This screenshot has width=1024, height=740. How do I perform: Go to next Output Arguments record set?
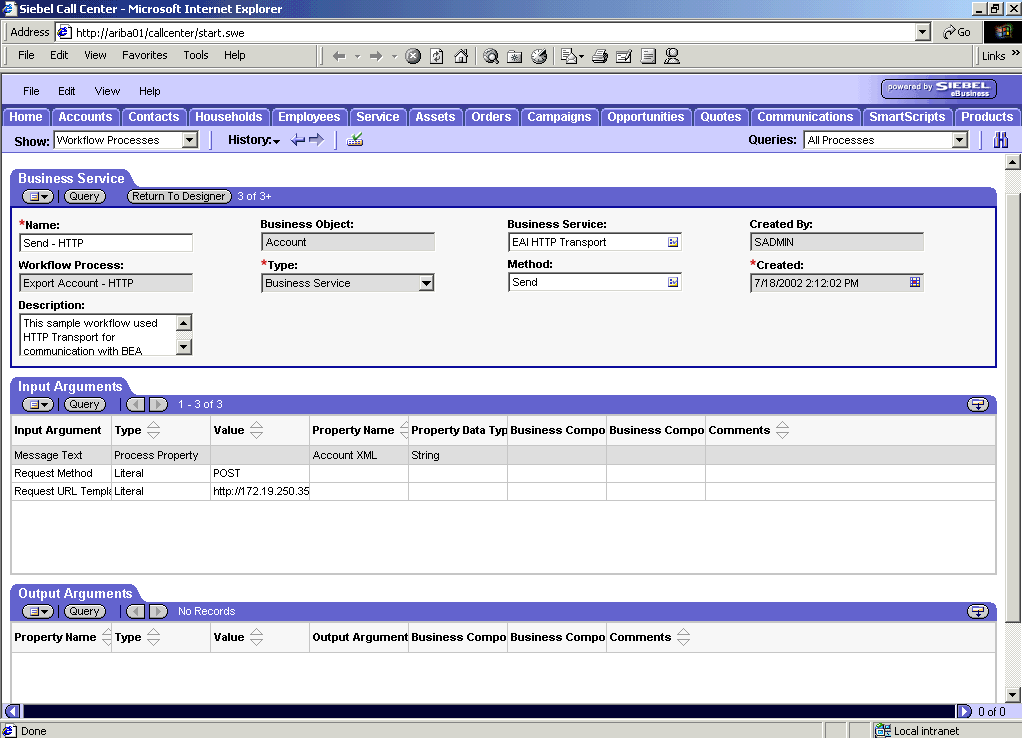pyautogui.click(x=158, y=611)
